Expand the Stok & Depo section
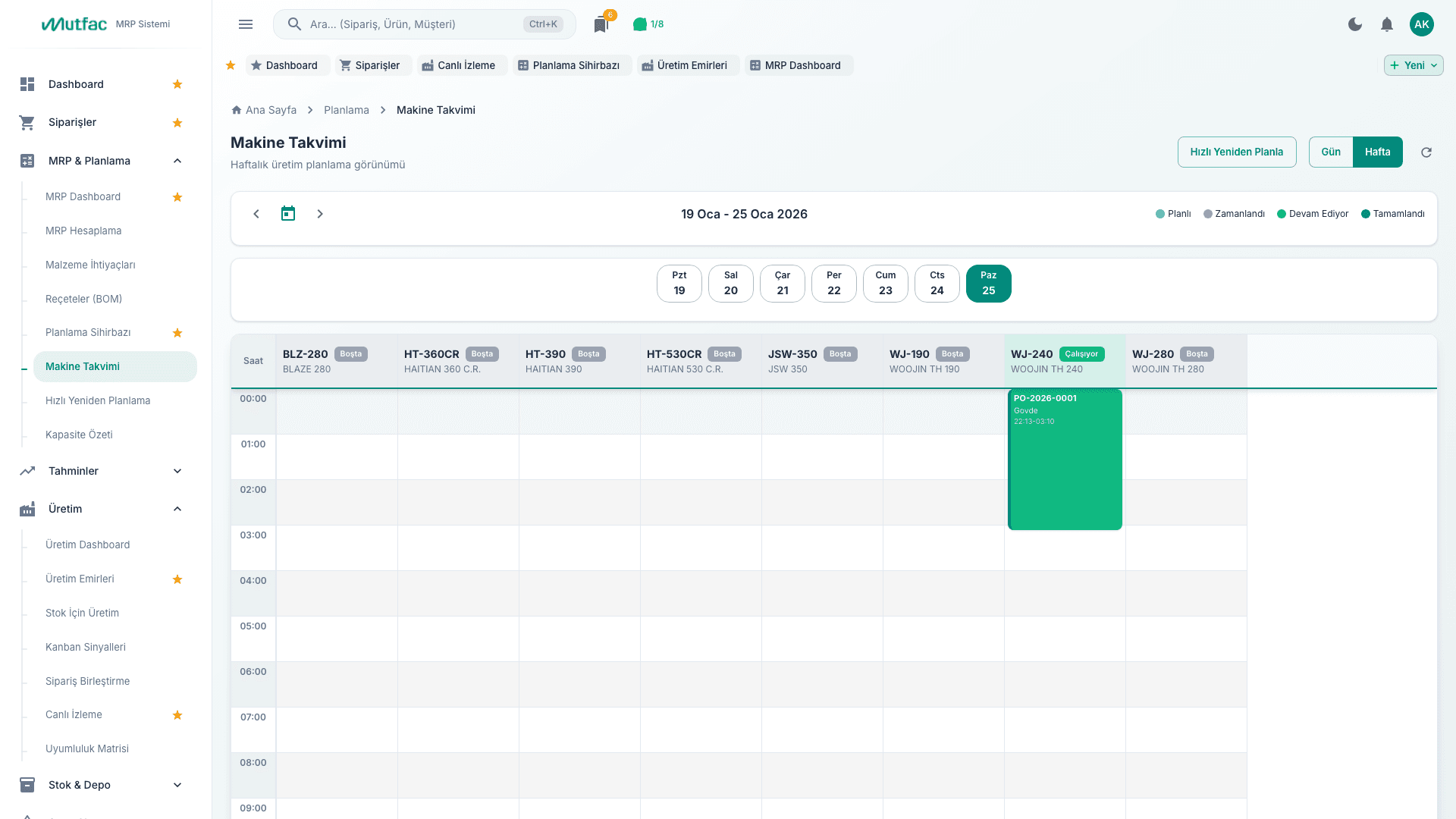The height and width of the screenshot is (819, 1456). coord(177,785)
